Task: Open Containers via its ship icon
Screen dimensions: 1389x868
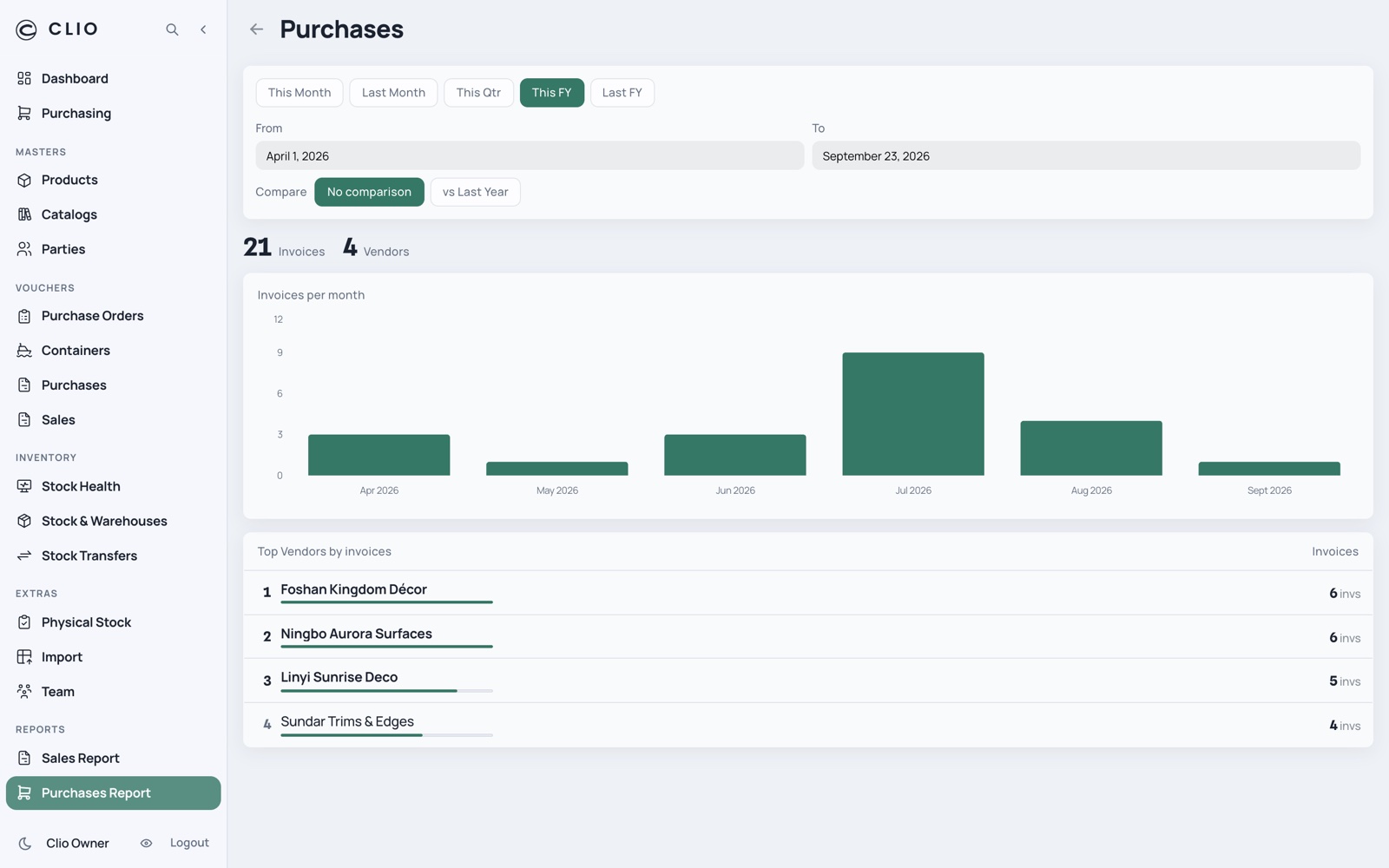Action: [24, 351]
